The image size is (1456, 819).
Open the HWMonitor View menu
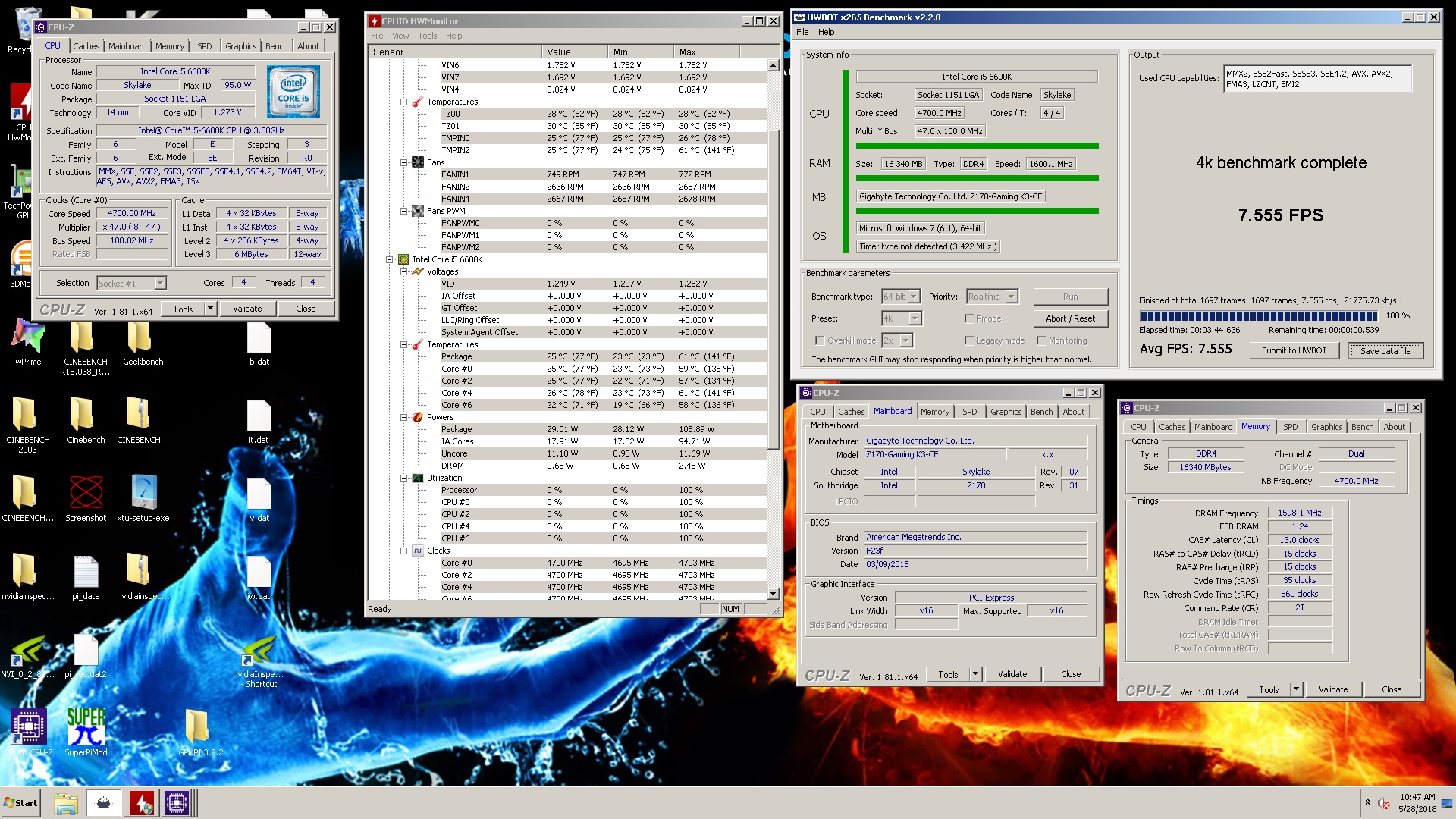pyautogui.click(x=400, y=36)
